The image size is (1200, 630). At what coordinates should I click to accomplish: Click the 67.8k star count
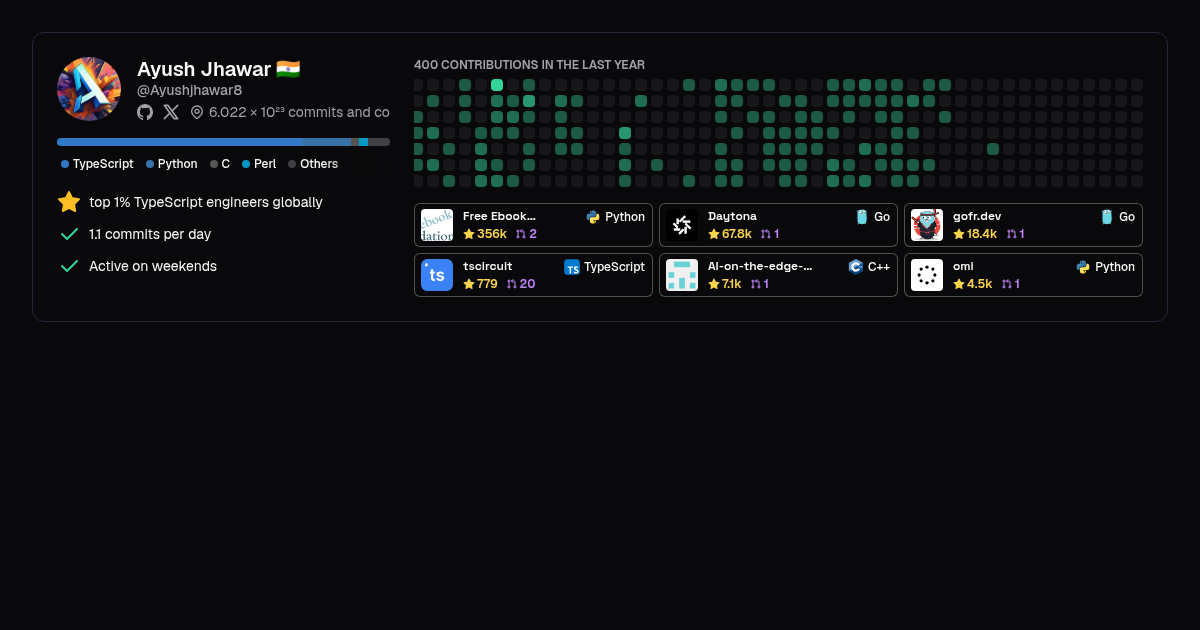737,234
